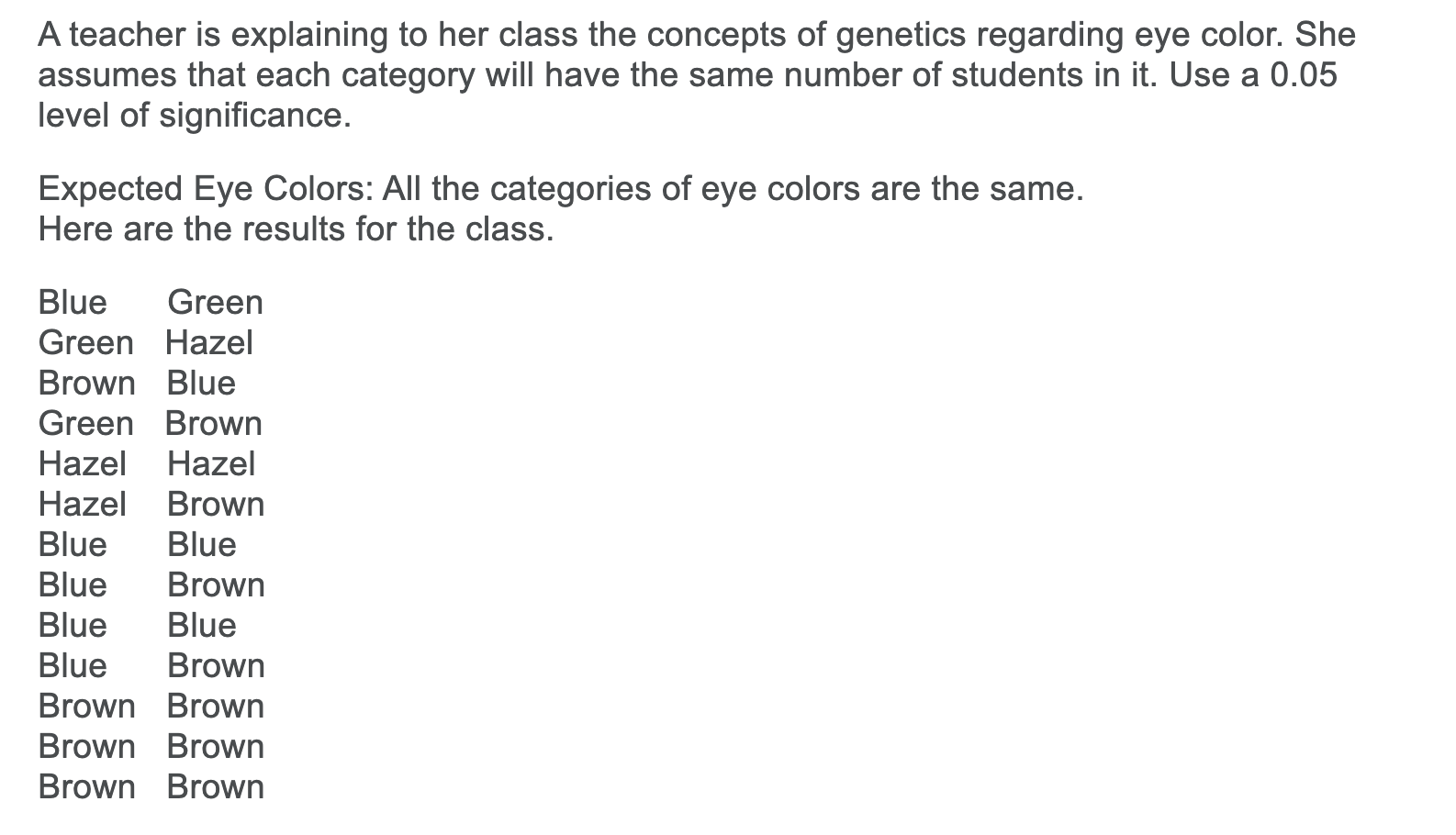Click "Blue" in the "Blue Green" row
The image size is (1456, 835).
click(73, 303)
